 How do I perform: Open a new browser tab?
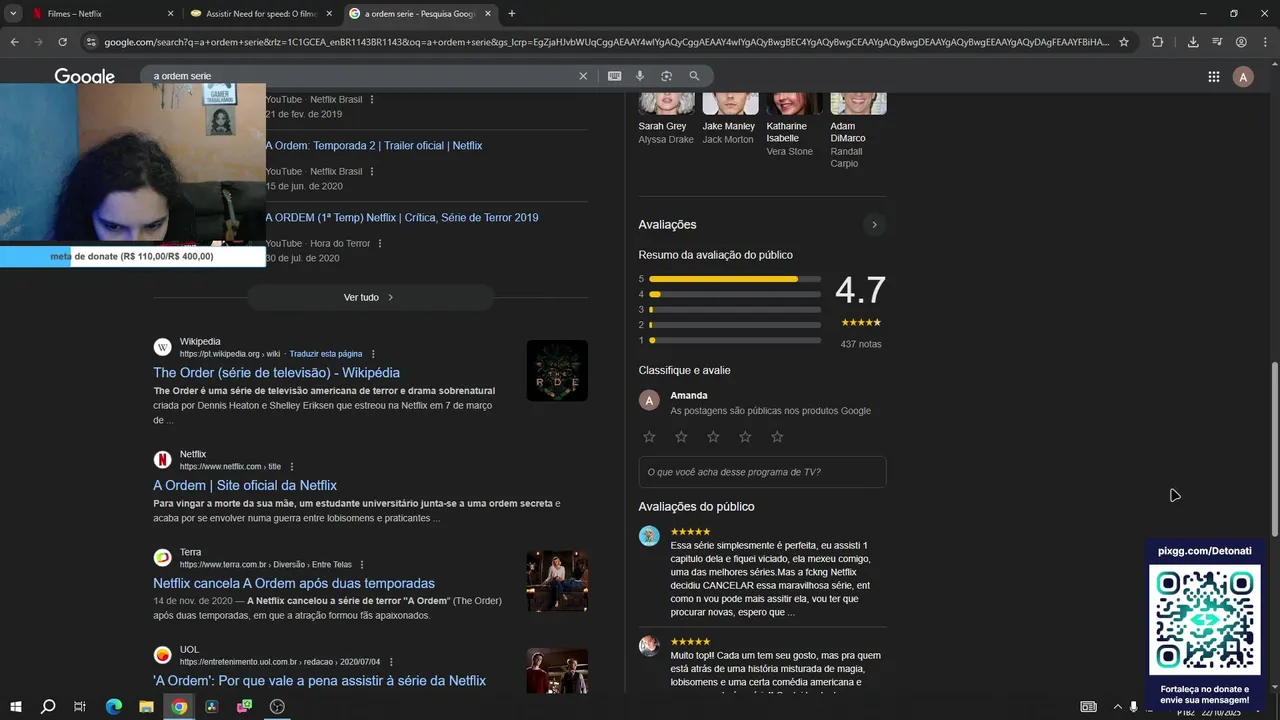click(x=512, y=14)
